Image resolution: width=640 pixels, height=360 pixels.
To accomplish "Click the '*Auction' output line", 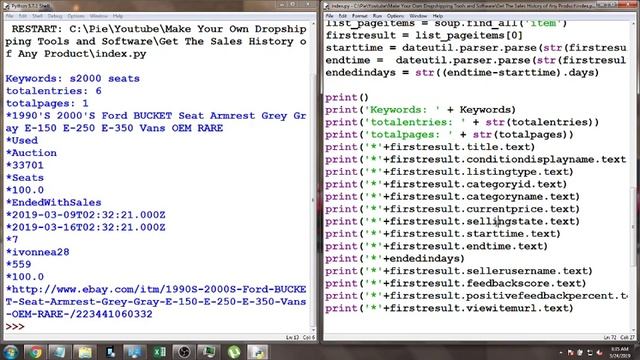I will tap(31, 153).
